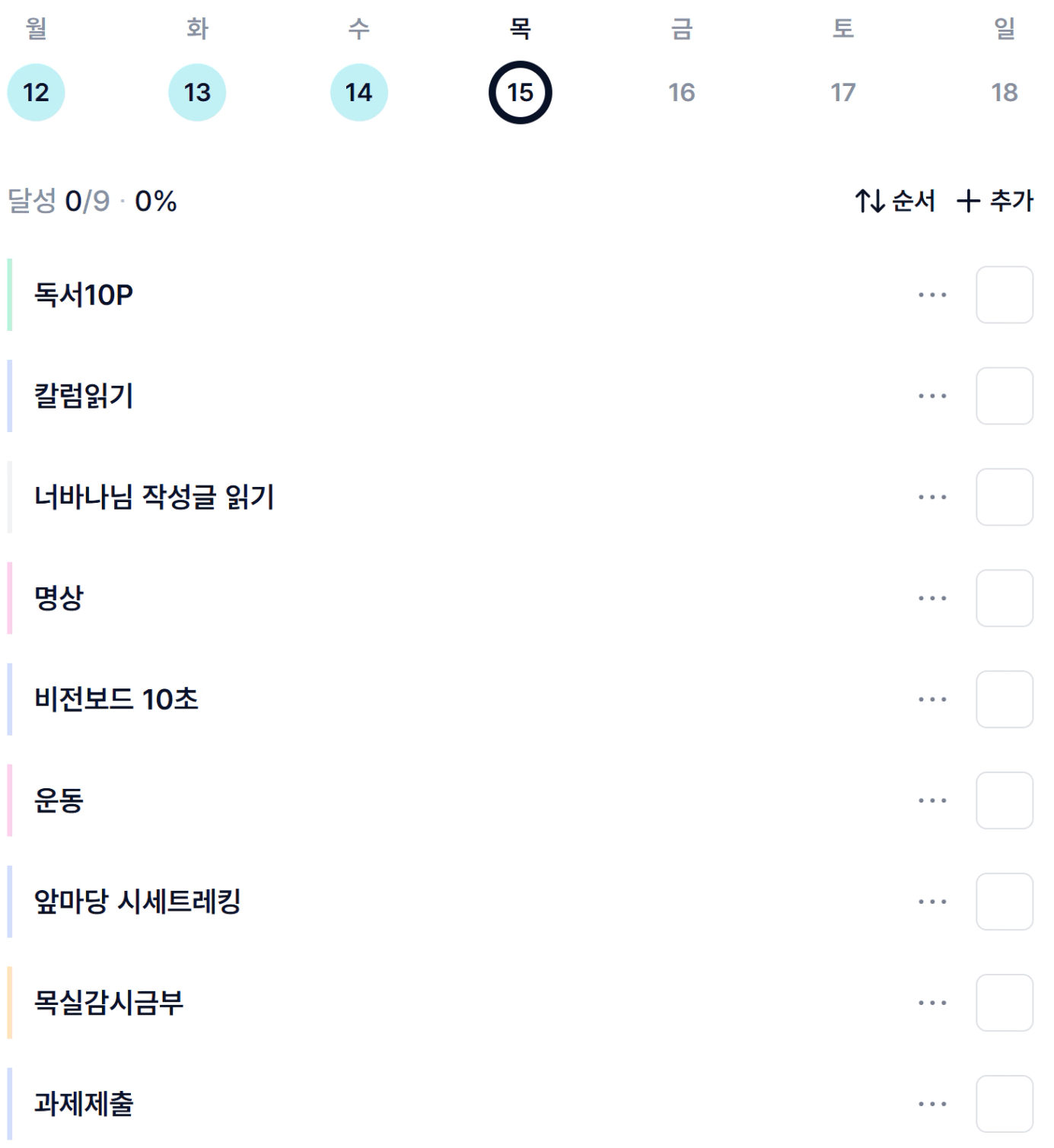This screenshot has width=1054, height=1148.
Task: Expand options for 비전보드 10초
Action: 931,699
